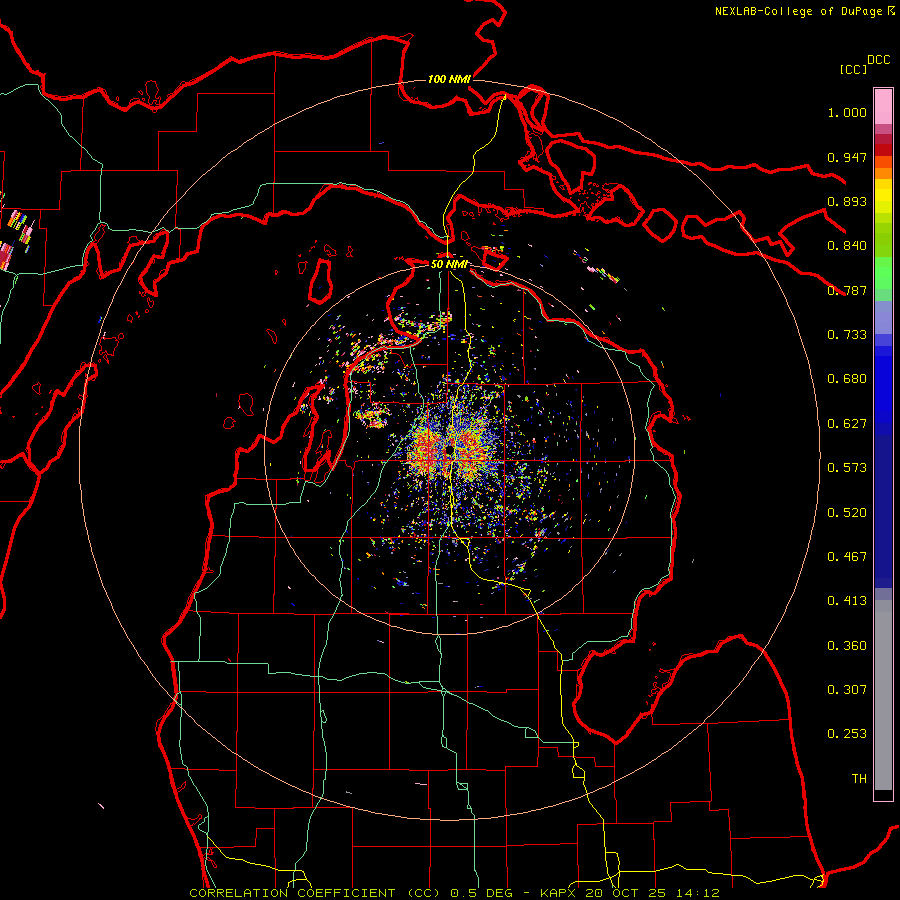This screenshot has width=900, height=900.
Task: Click the Correlation Coefficient caption at bottom
Action: 454,893
